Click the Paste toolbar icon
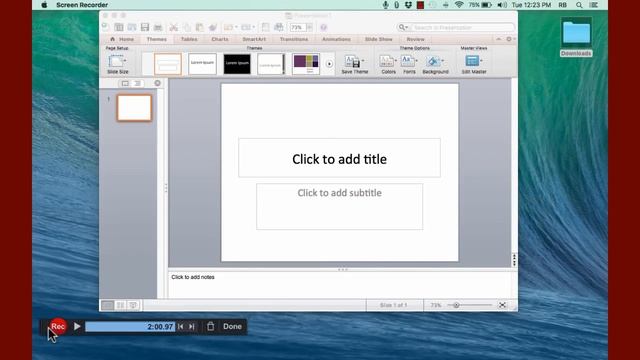The image size is (640, 360). click(200, 27)
